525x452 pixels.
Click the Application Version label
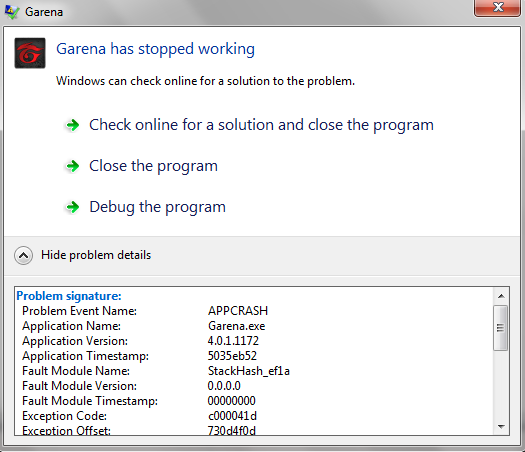75,341
